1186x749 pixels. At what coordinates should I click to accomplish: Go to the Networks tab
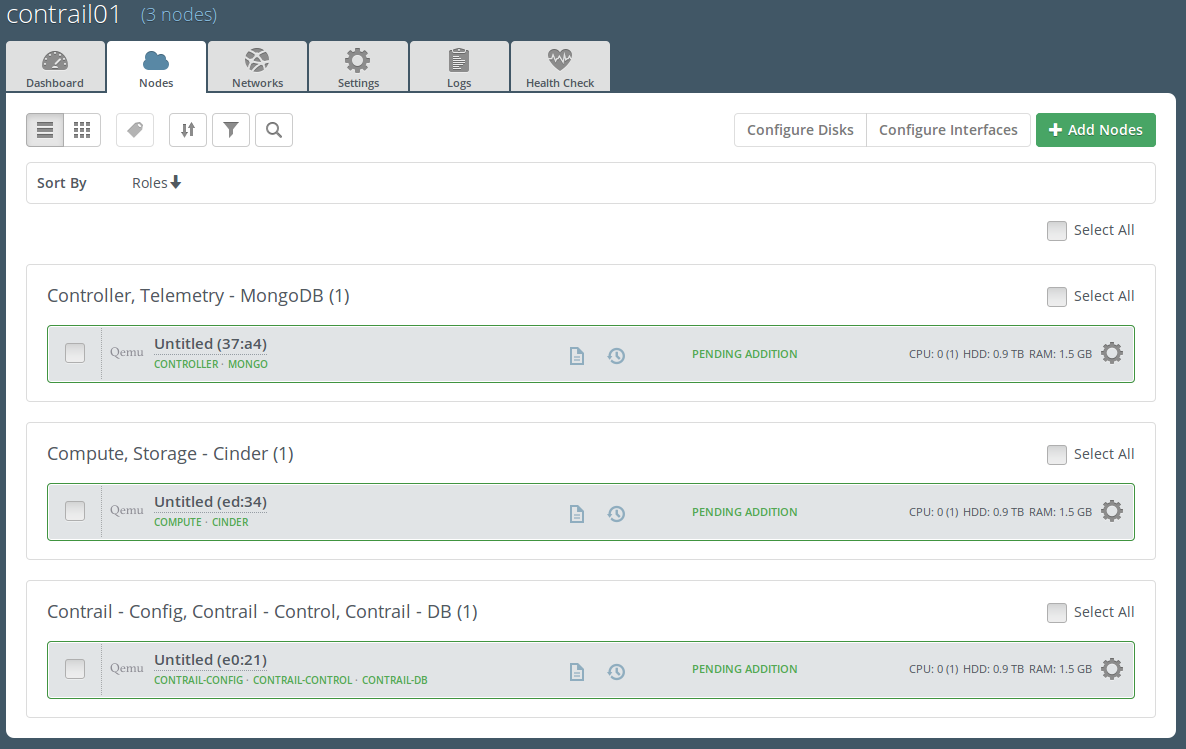coord(257,67)
